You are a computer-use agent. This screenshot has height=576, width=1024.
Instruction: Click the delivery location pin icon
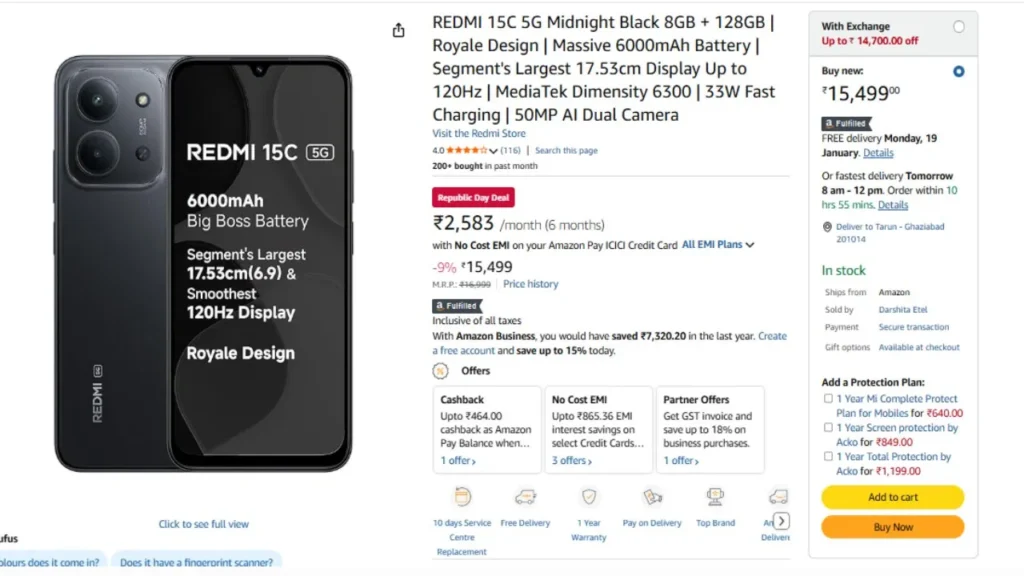click(x=827, y=227)
